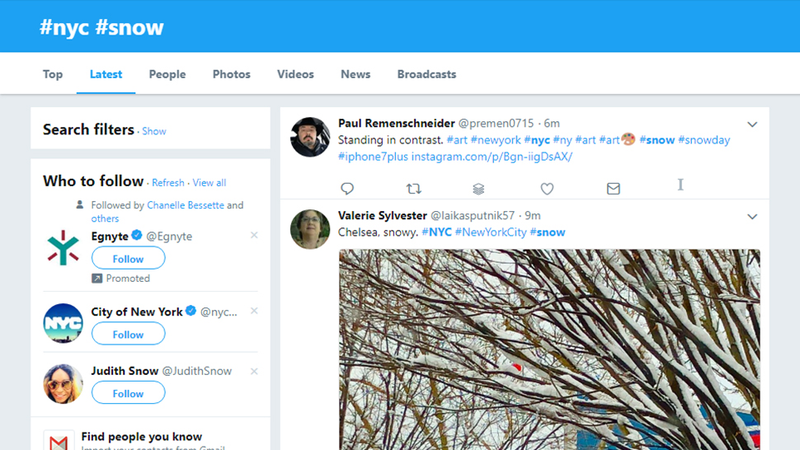800x450 pixels.
Task: View all follow suggestions
Action: pyautogui.click(x=209, y=183)
